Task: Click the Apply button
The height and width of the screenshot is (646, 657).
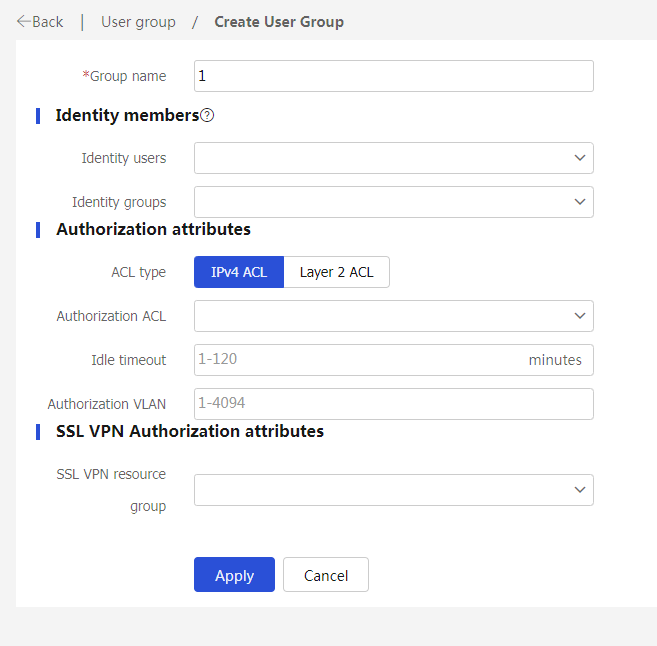Action: (234, 574)
